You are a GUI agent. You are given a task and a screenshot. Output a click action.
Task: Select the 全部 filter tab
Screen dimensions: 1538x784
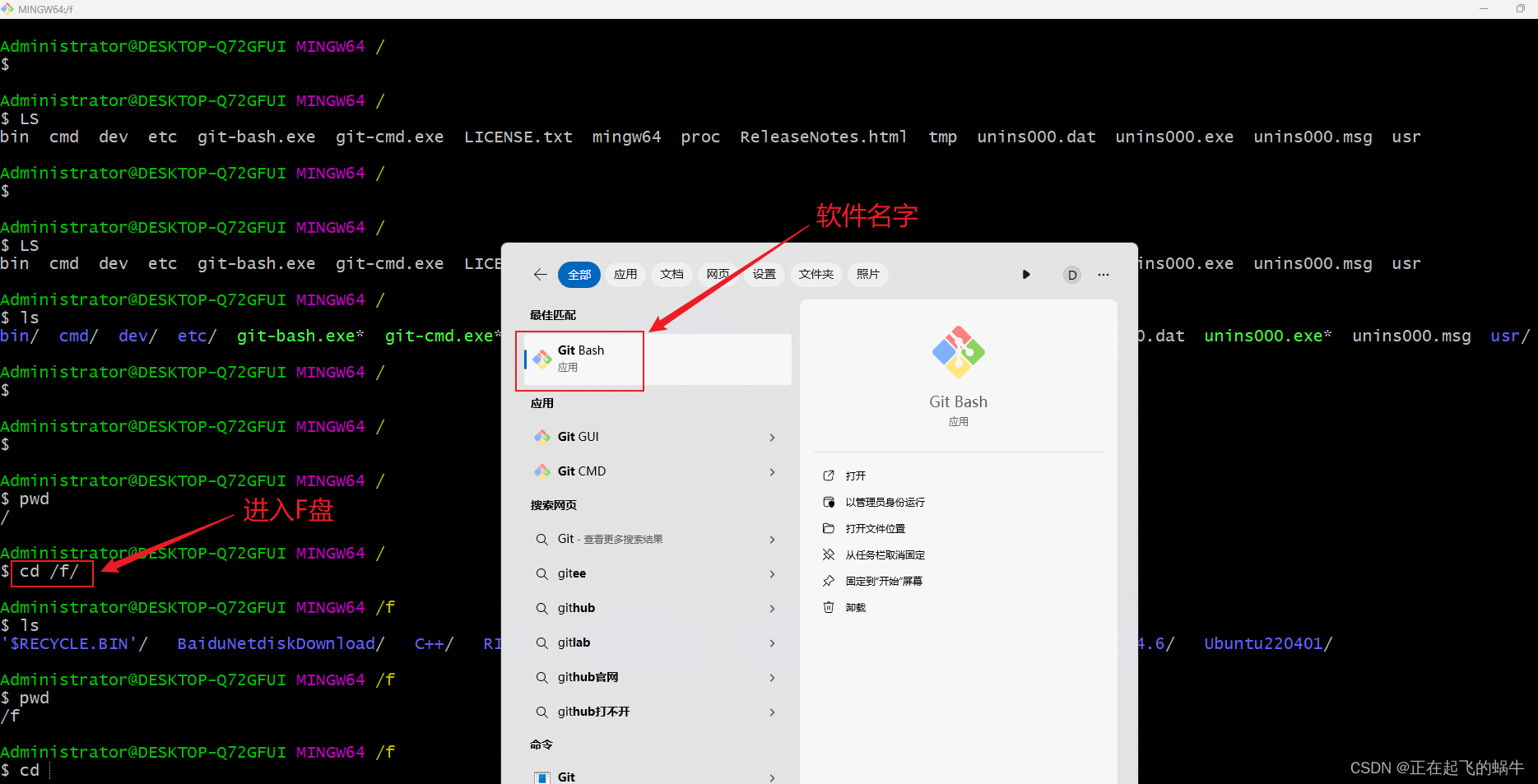(579, 275)
